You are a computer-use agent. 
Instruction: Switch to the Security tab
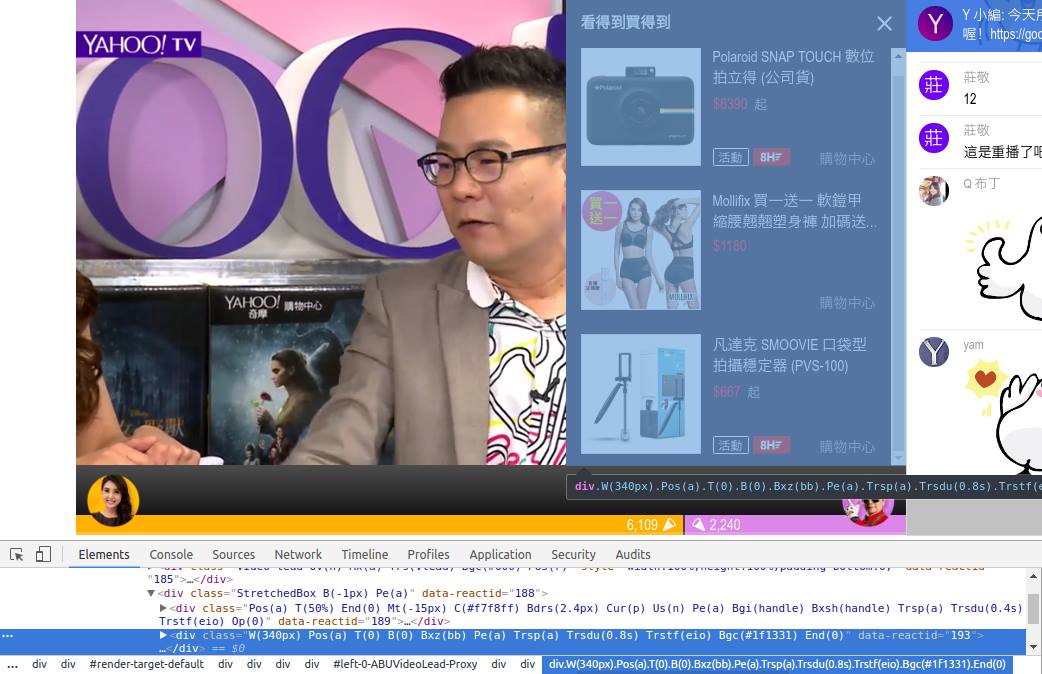[x=573, y=554]
